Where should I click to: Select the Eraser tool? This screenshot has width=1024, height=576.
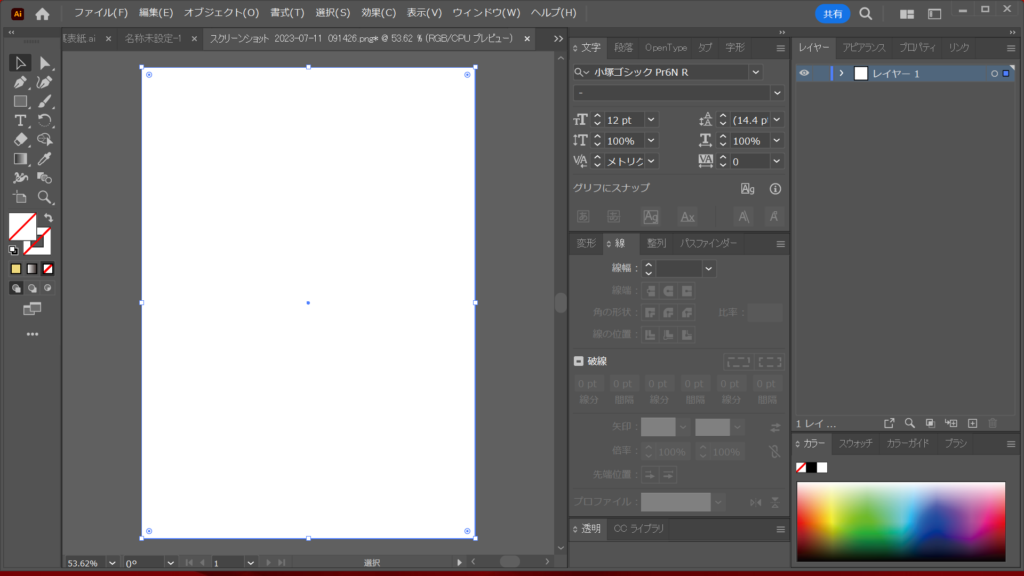click(20, 139)
